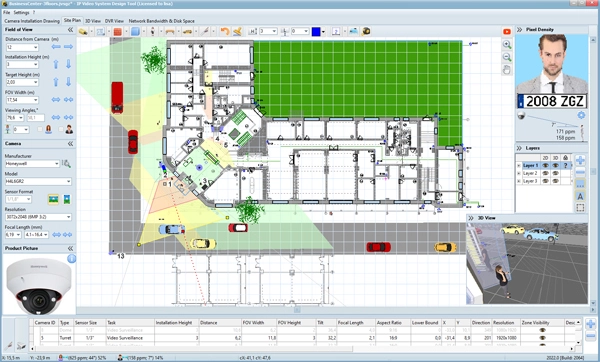This screenshot has width=600, height=362.
Task: Toggle zone visibility for camera 5
Action: [542, 338]
